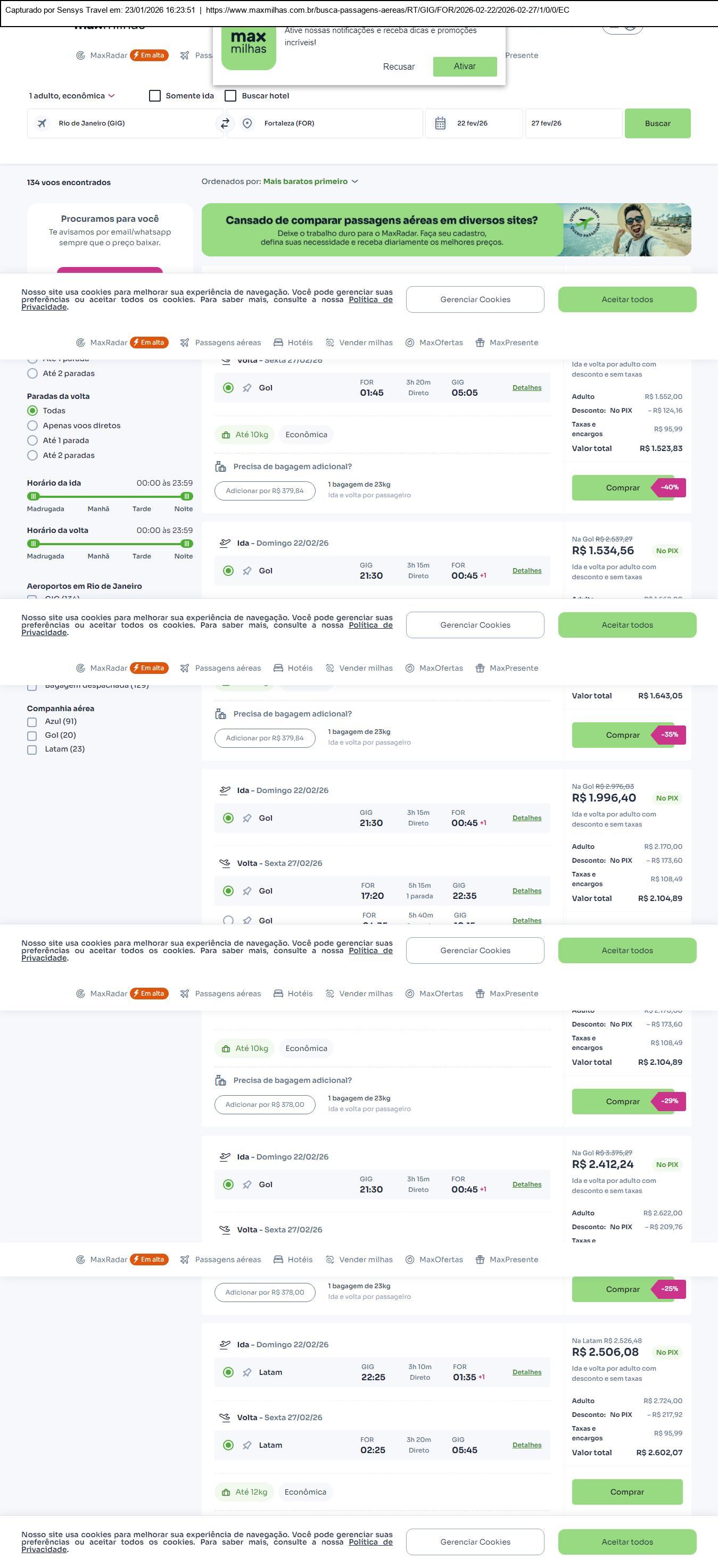Click the airplane icon in the origin field

pyautogui.click(x=42, y=123)
